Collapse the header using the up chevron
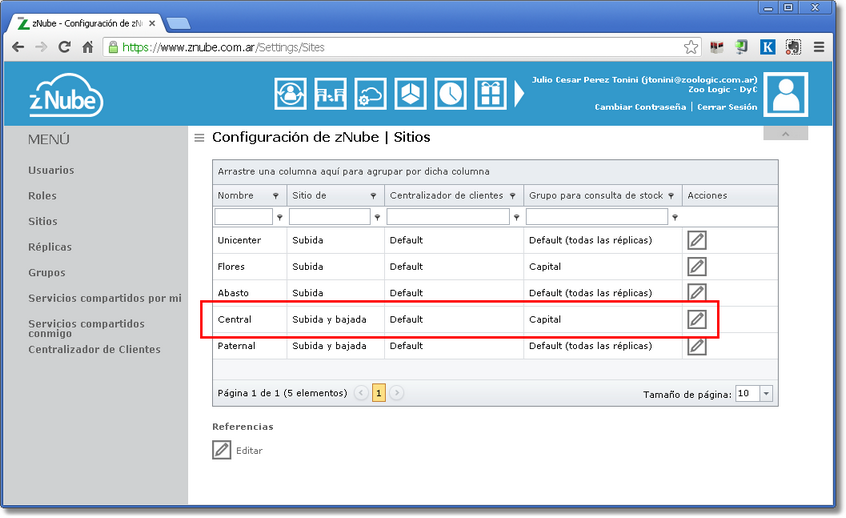This screenshot has height=518, width=846. pyautogui.click(x=785, y=134)
